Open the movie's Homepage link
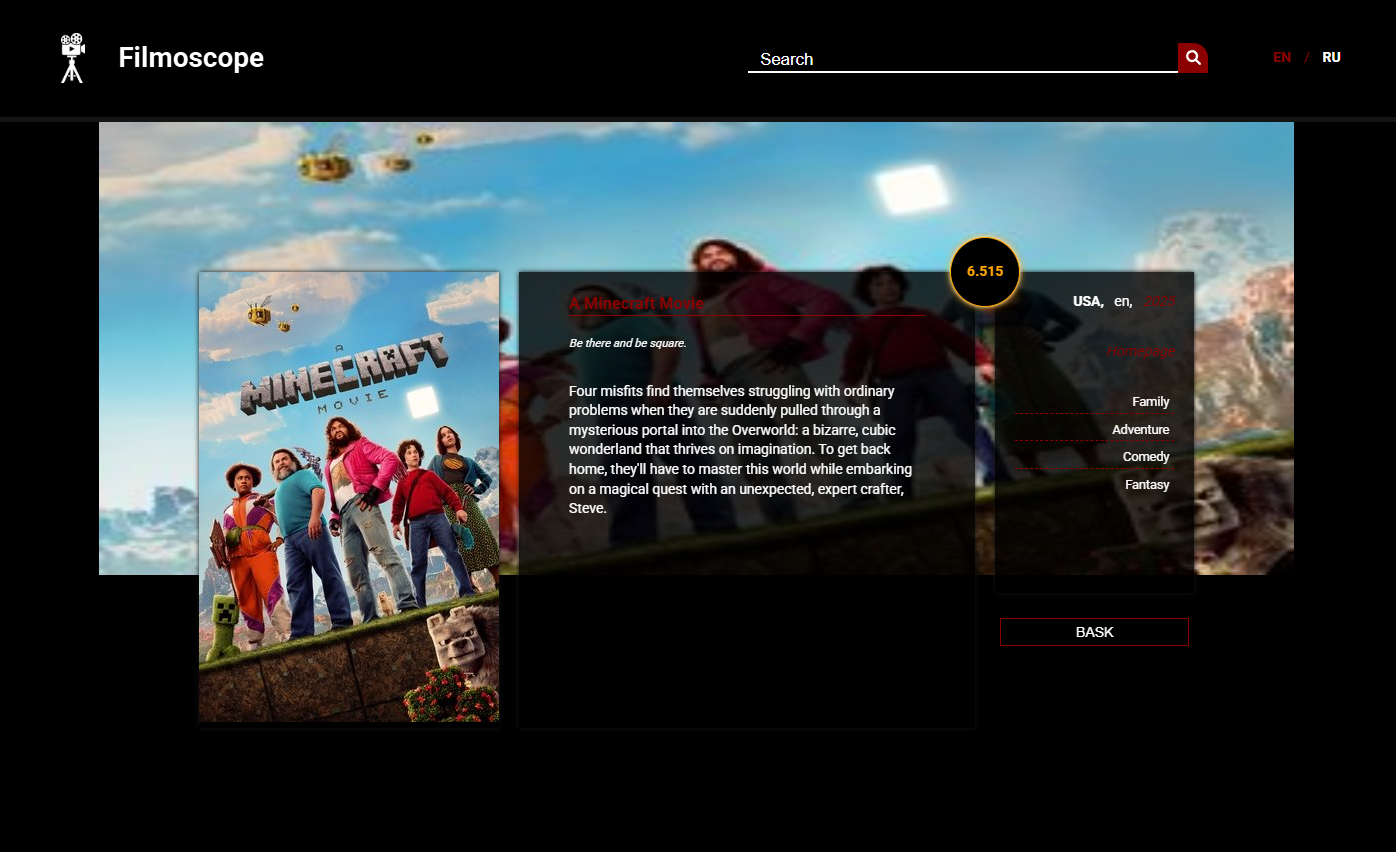The height and width of the screenshot is (852, 1396). coord(1141,351)
